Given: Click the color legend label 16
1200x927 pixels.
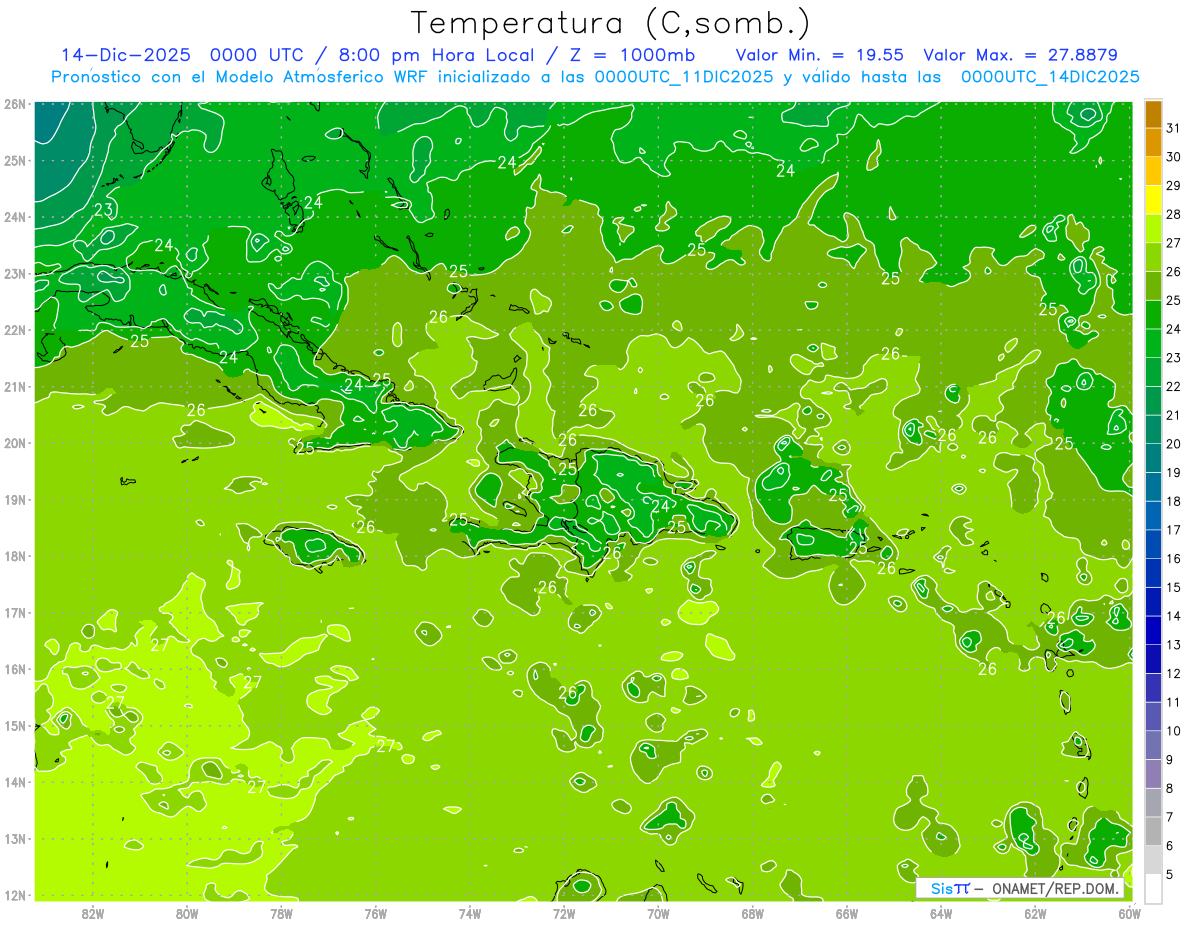Looking at the screenshot, I should click(x=1174, y=558).
